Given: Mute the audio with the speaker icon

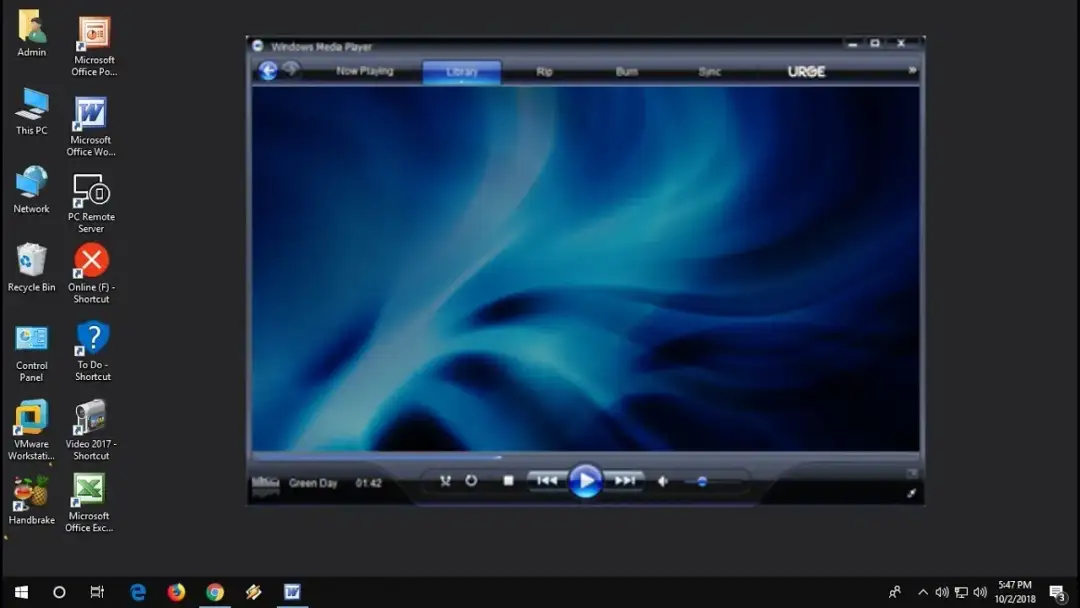Looking at the screenshot, I should coord(662,481).
